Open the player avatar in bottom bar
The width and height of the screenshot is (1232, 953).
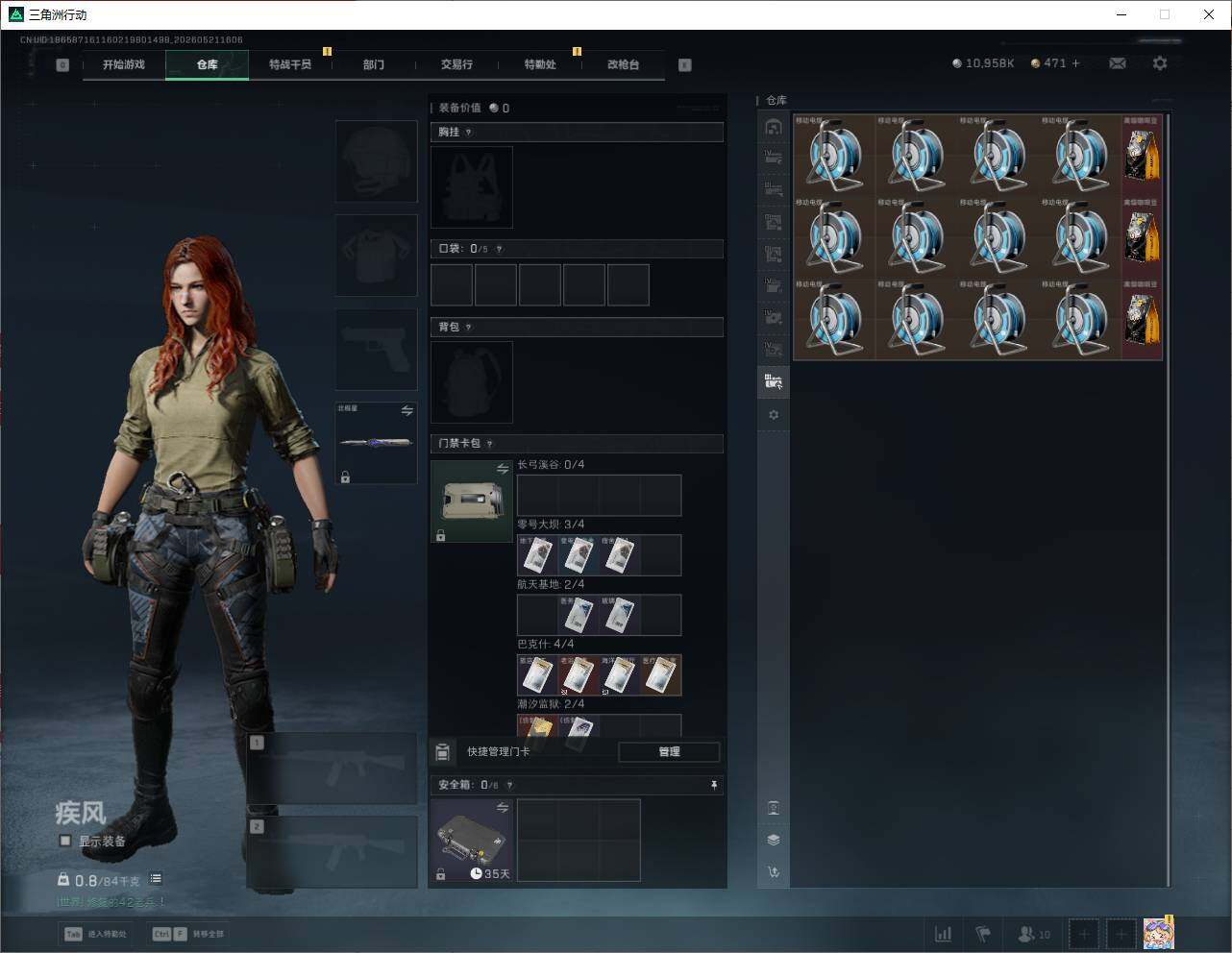[x=1159, y=933]
